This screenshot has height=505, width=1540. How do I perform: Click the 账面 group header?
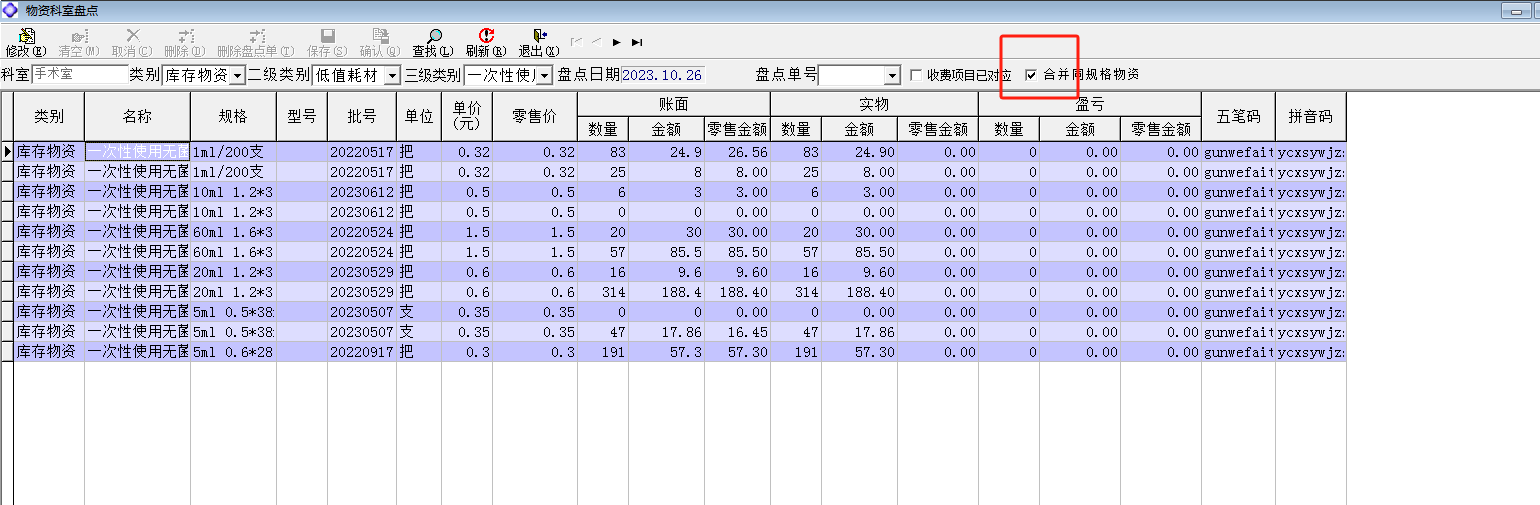click(674, 104)
